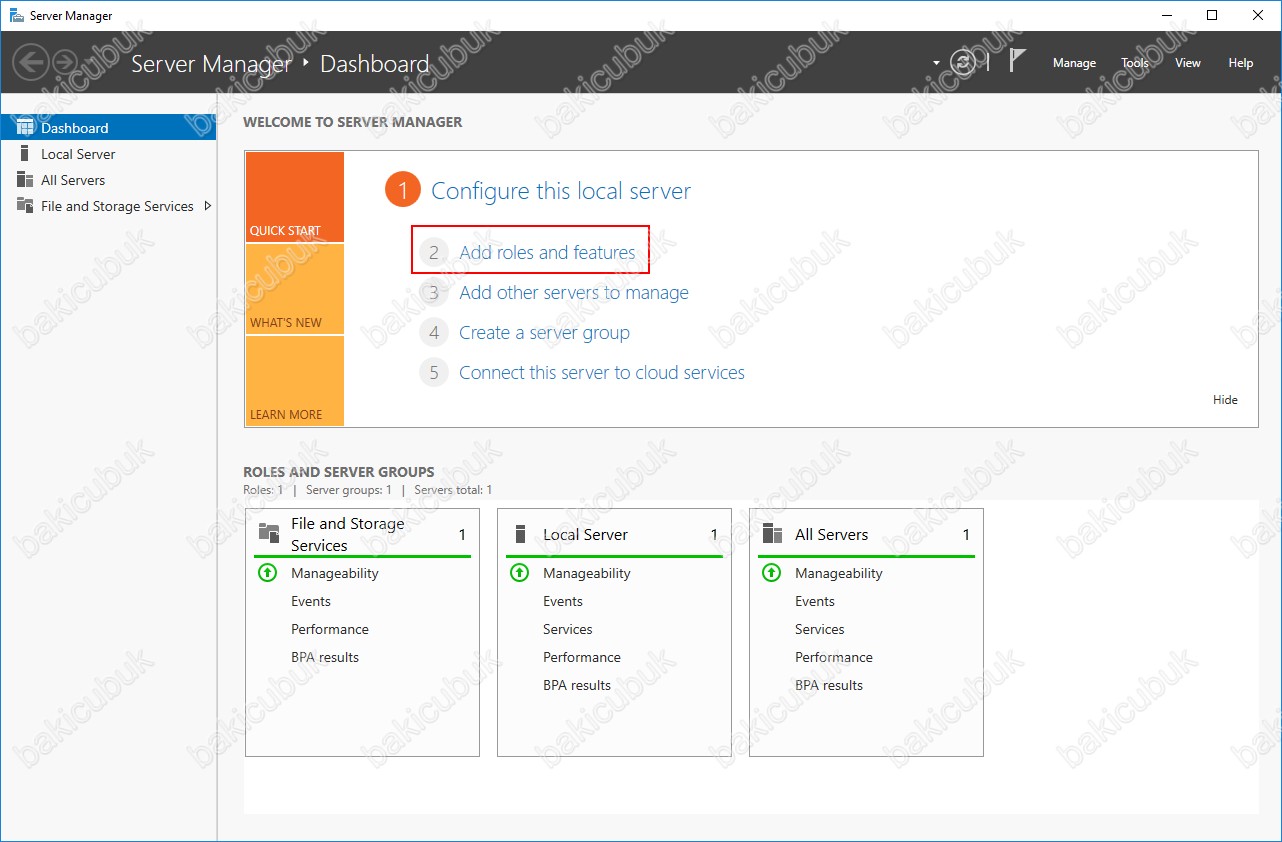Select File and Storage Services in navigation pane
Image resolution: width=1282 pixels, height=842 pixels.
(x=108, y=205)
